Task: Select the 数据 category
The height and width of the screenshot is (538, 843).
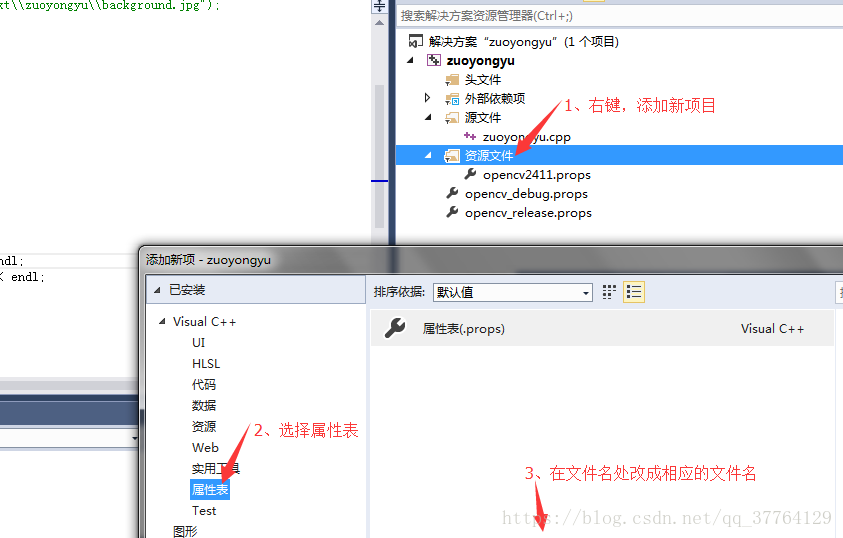Action: pos(204,405)
